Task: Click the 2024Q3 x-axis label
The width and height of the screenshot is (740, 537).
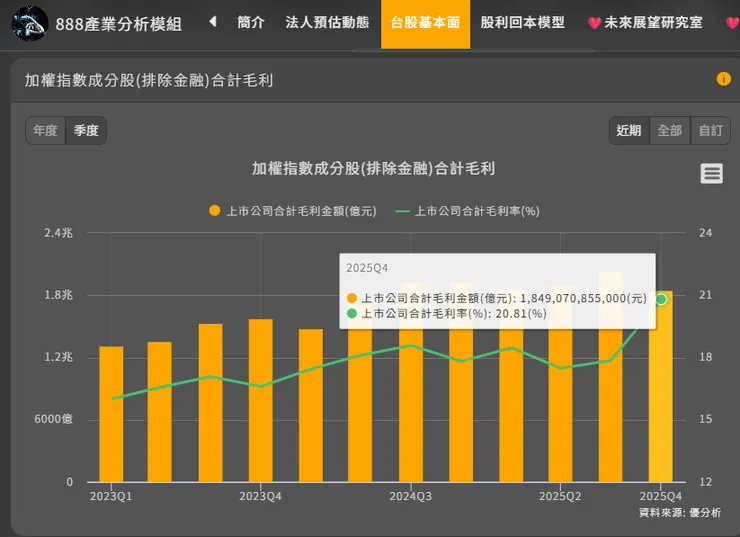Action: pyautogui.click(x=411, y=496)
